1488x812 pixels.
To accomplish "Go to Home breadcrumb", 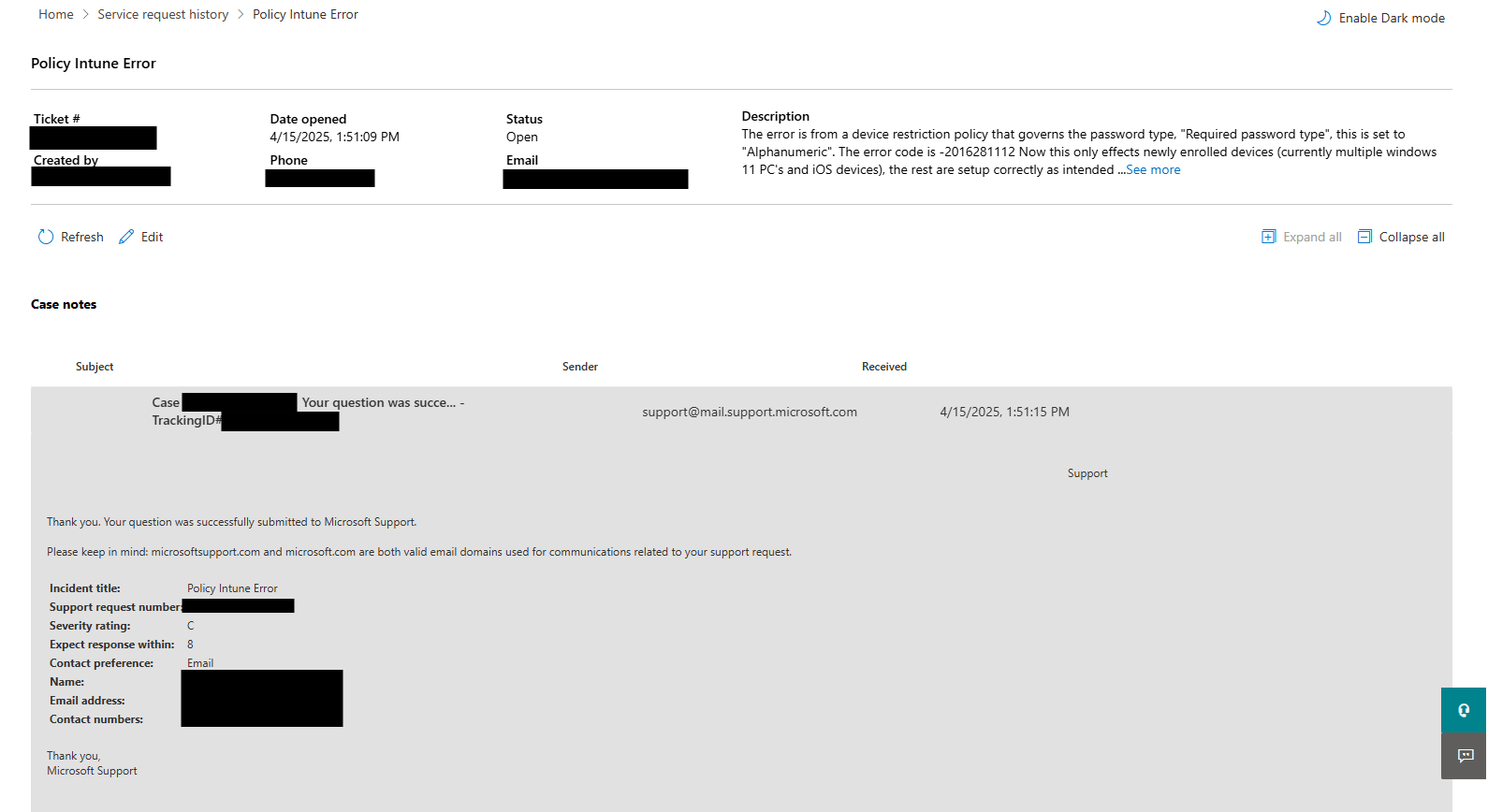I will pyautogui.click(x=56, y=14).
